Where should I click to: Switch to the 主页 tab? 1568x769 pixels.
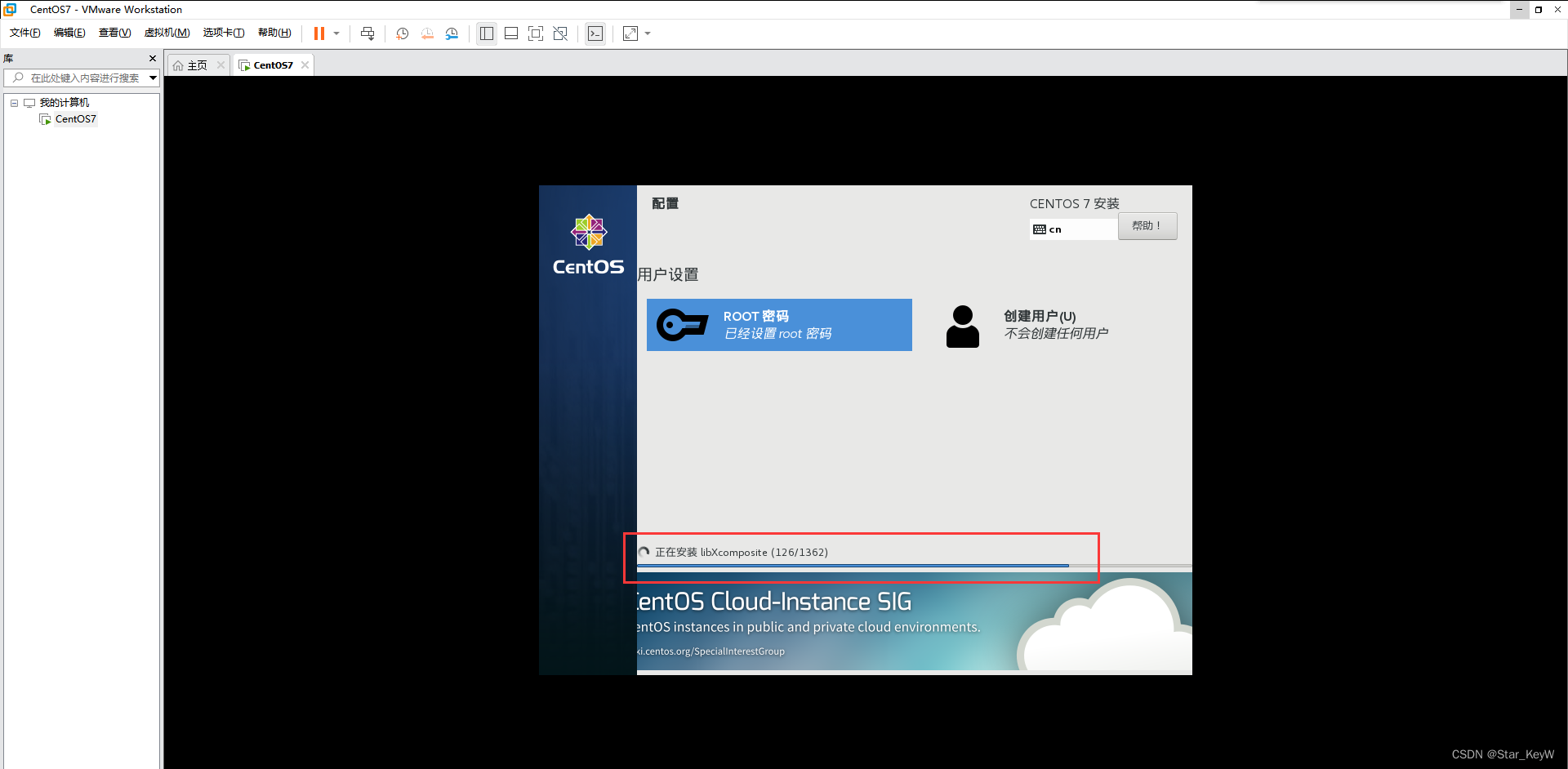(198, 65)
